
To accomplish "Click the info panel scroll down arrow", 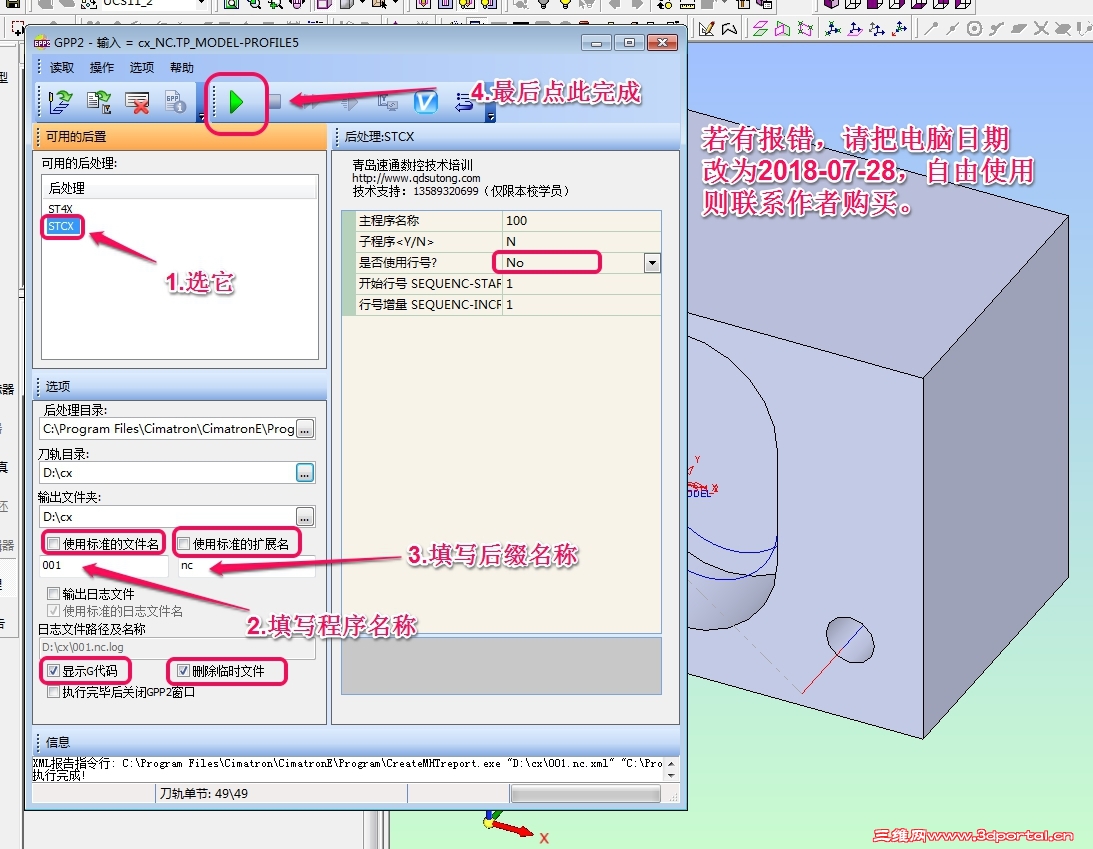I will [671, 775].
